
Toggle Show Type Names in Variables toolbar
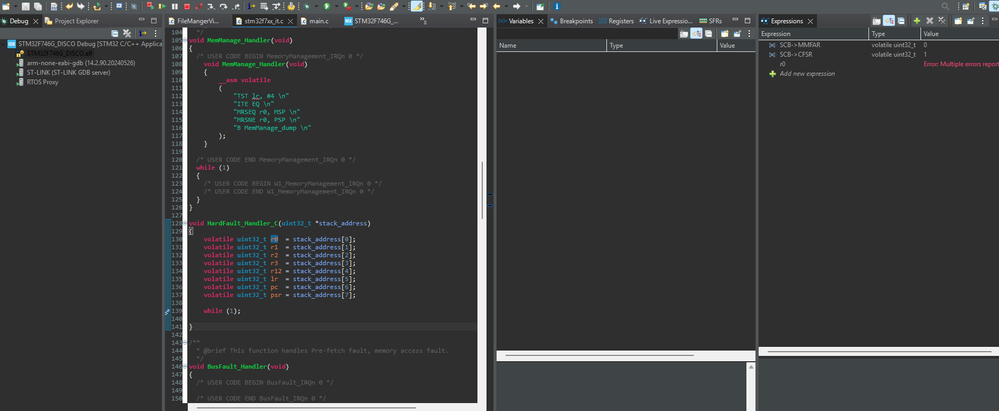686,33
